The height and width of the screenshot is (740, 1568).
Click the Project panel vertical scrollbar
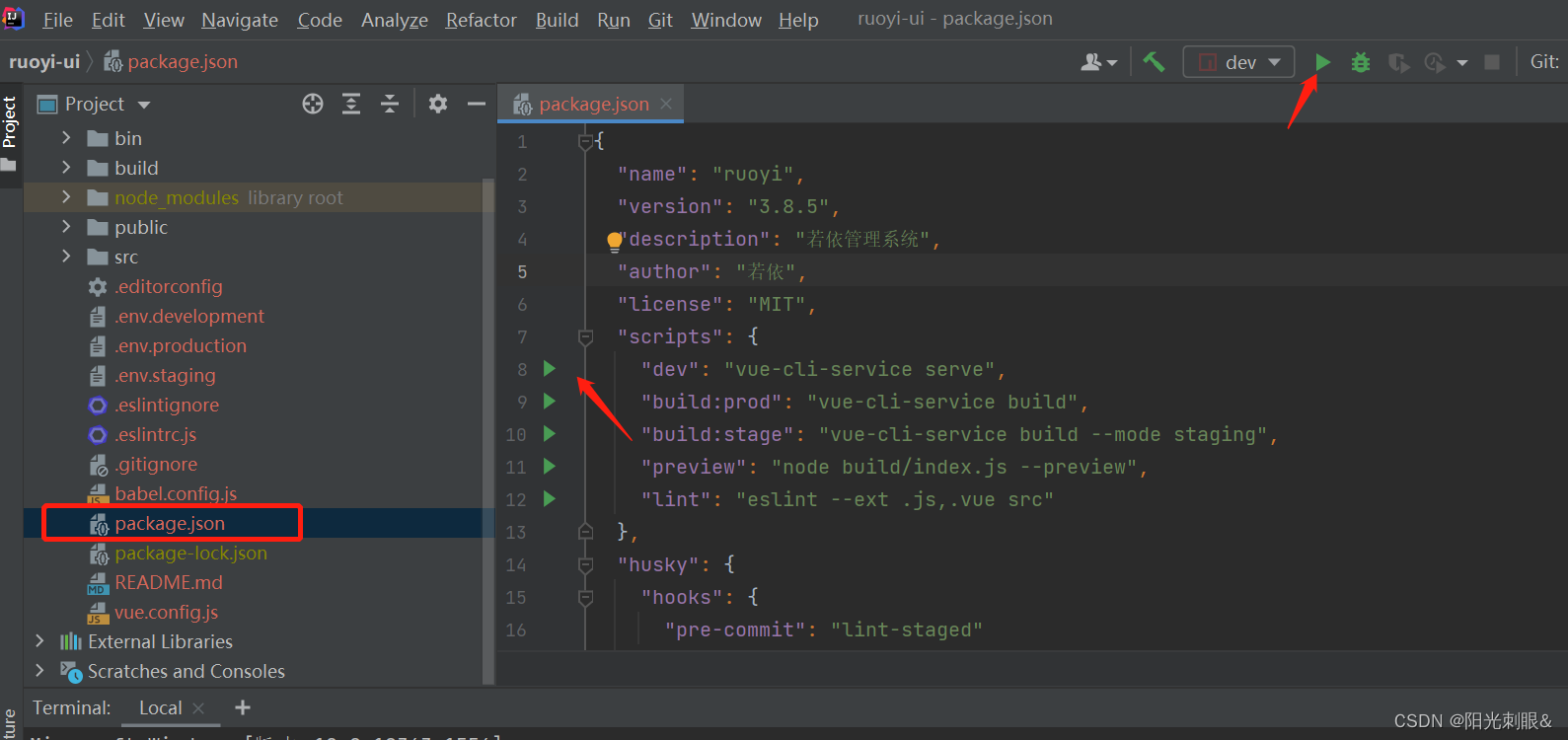(487, 430)
